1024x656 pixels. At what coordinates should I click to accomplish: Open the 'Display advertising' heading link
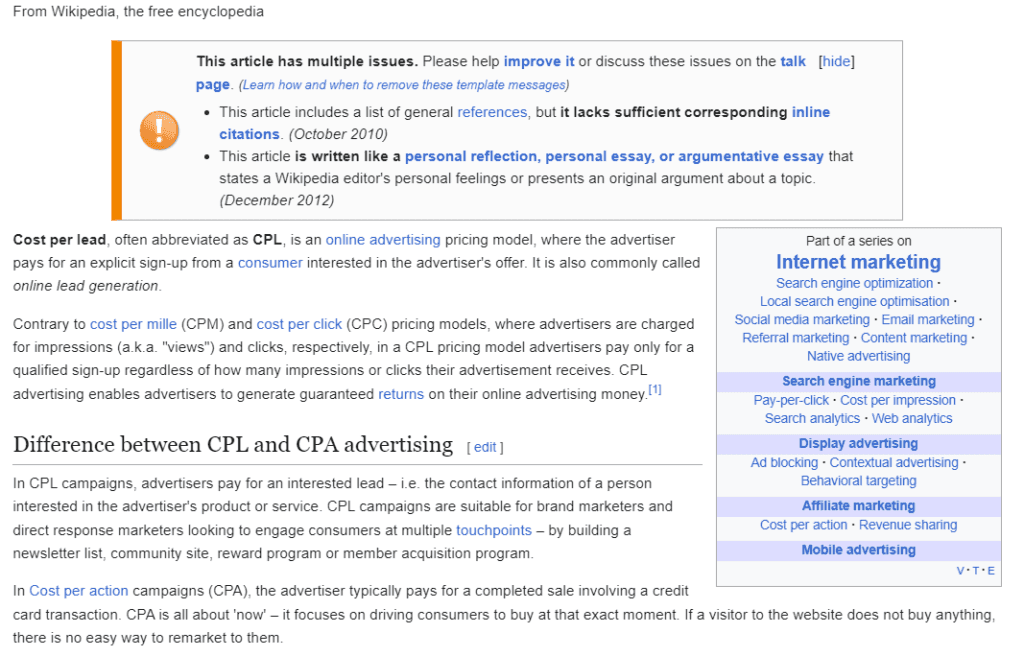(x=858, y=443)
